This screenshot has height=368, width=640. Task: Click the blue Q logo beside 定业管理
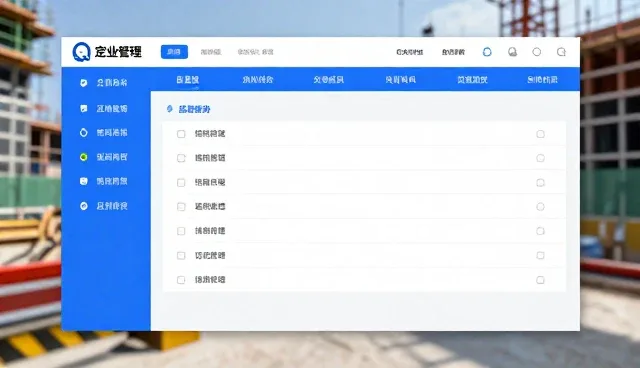[x=81, y=52]
